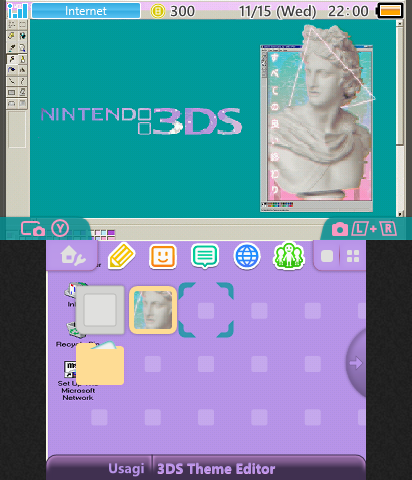Open Notifications speech bubble icon
This screenshot has height=480, width=412.
coord(205,256)
